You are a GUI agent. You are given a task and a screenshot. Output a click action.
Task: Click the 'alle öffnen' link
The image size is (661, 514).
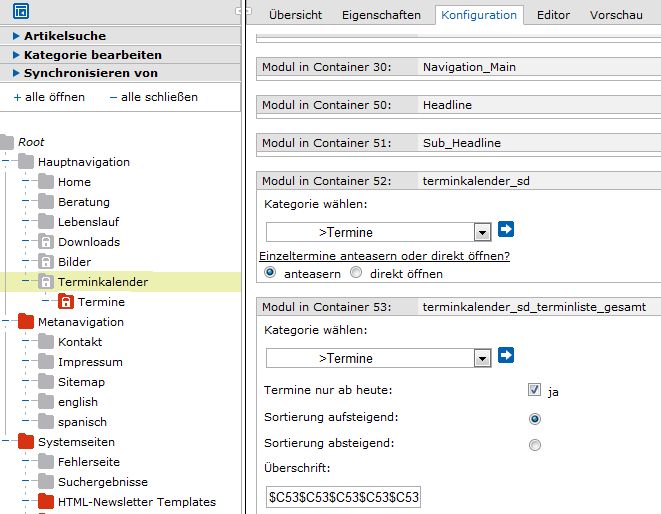click(49, 97)
